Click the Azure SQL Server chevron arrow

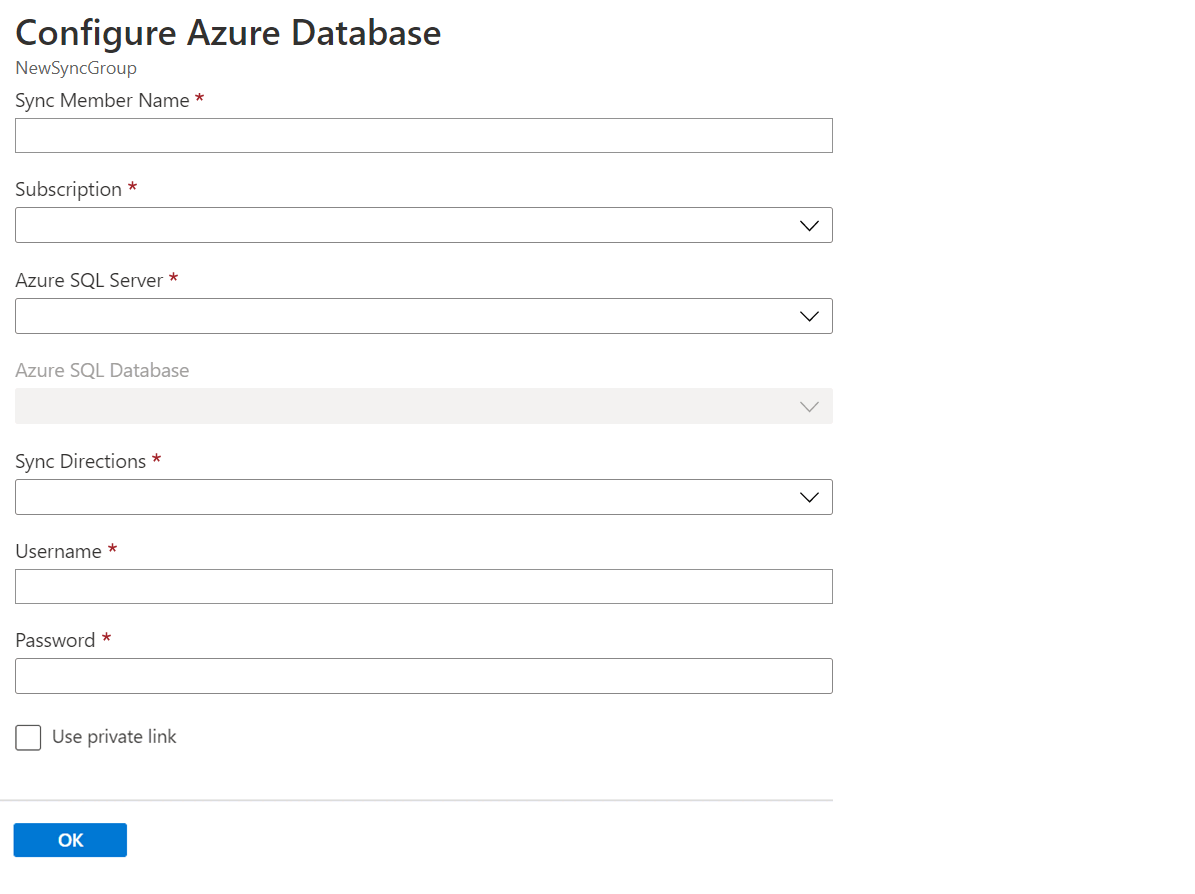click(809, 315)
